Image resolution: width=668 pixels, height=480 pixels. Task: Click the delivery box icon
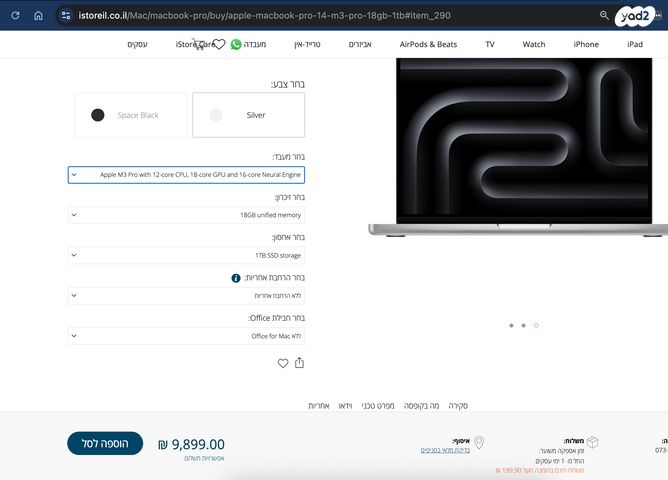[x=593, y=442]
